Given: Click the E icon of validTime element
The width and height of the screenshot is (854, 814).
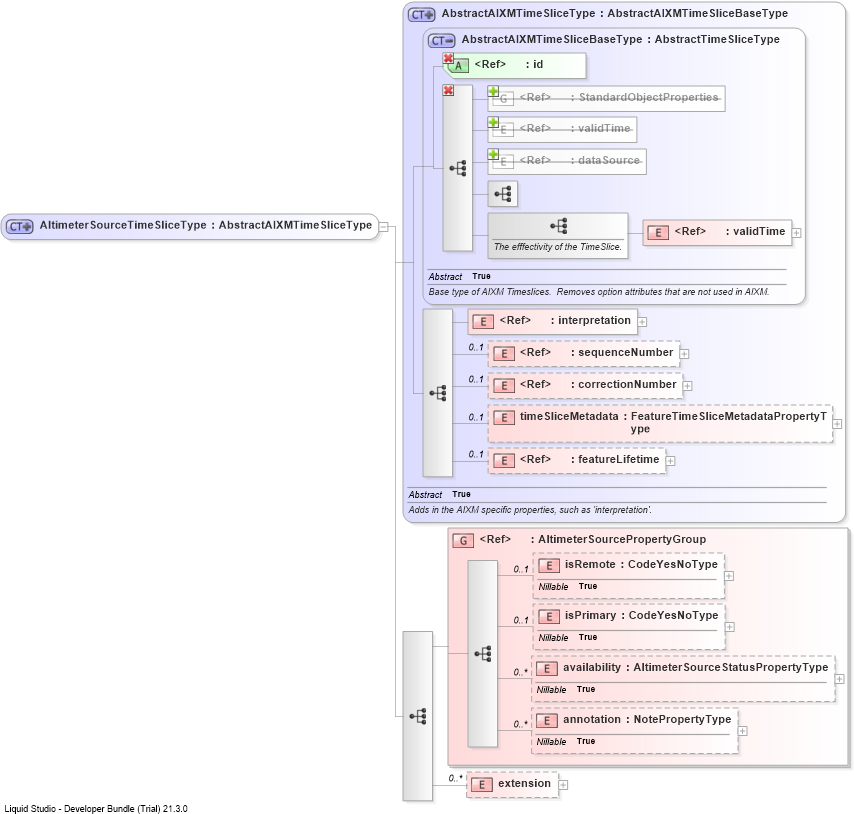Looking at the screenshot, I should click(658, 233).
